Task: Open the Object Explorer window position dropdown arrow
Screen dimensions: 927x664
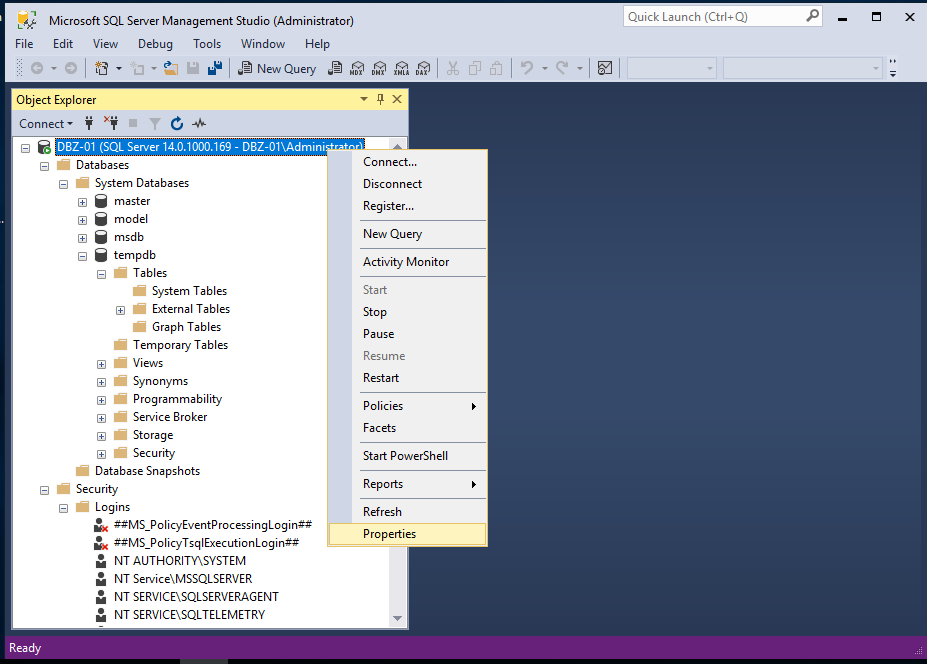Action: (x=364, y=99)
